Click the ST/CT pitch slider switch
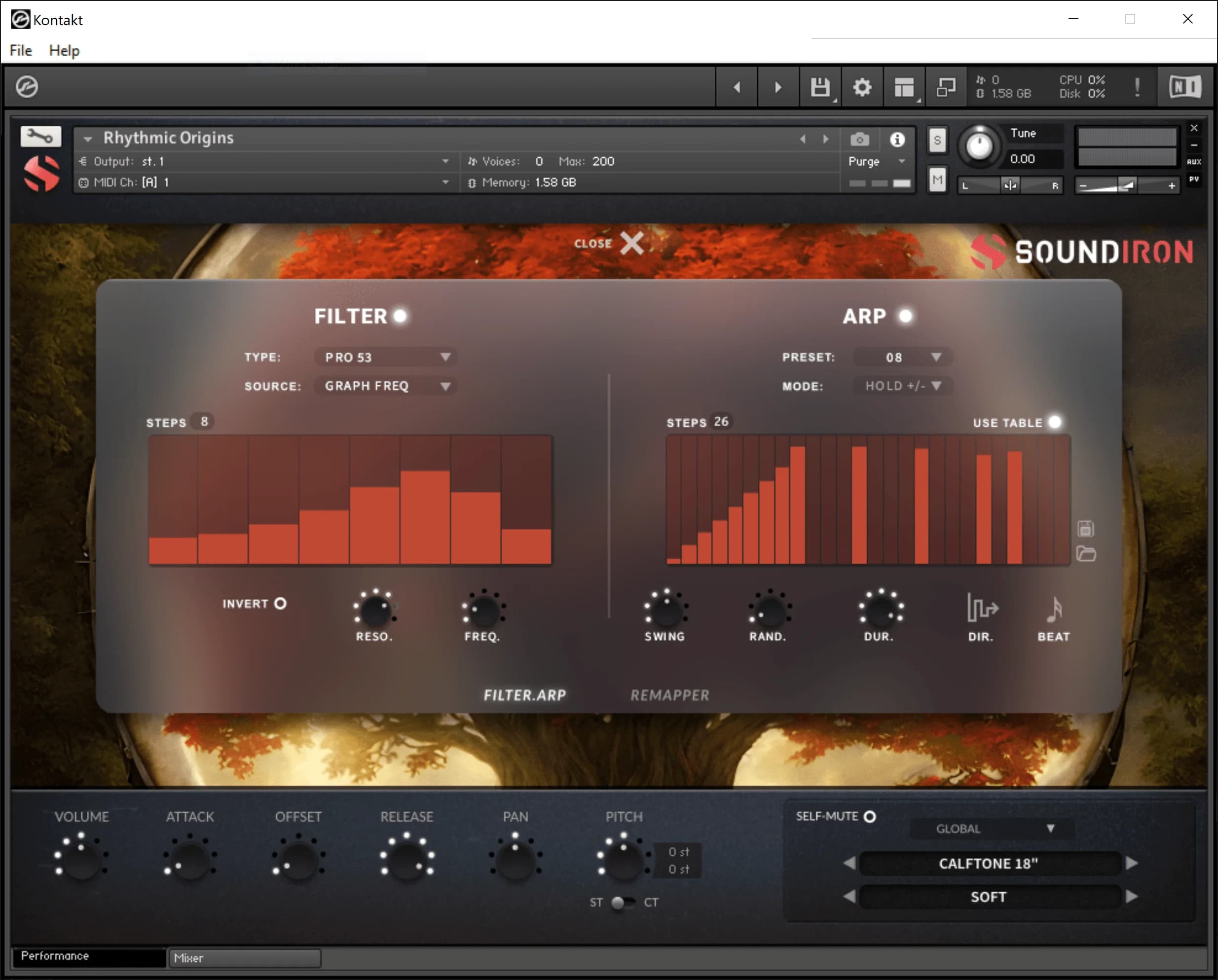The height and width of the screenshot is (980, 1218). (623, 902)
